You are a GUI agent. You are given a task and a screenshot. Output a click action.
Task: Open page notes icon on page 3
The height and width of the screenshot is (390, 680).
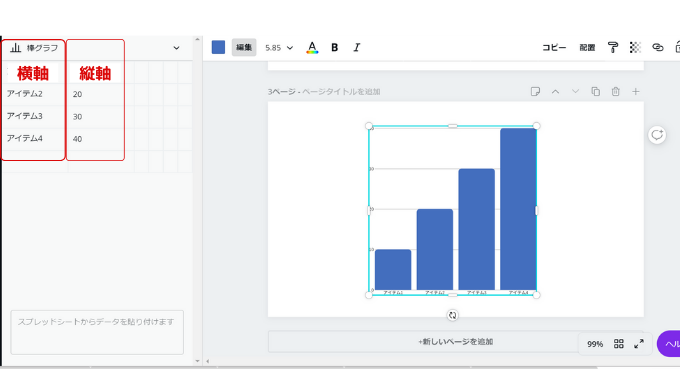[535, 92]
